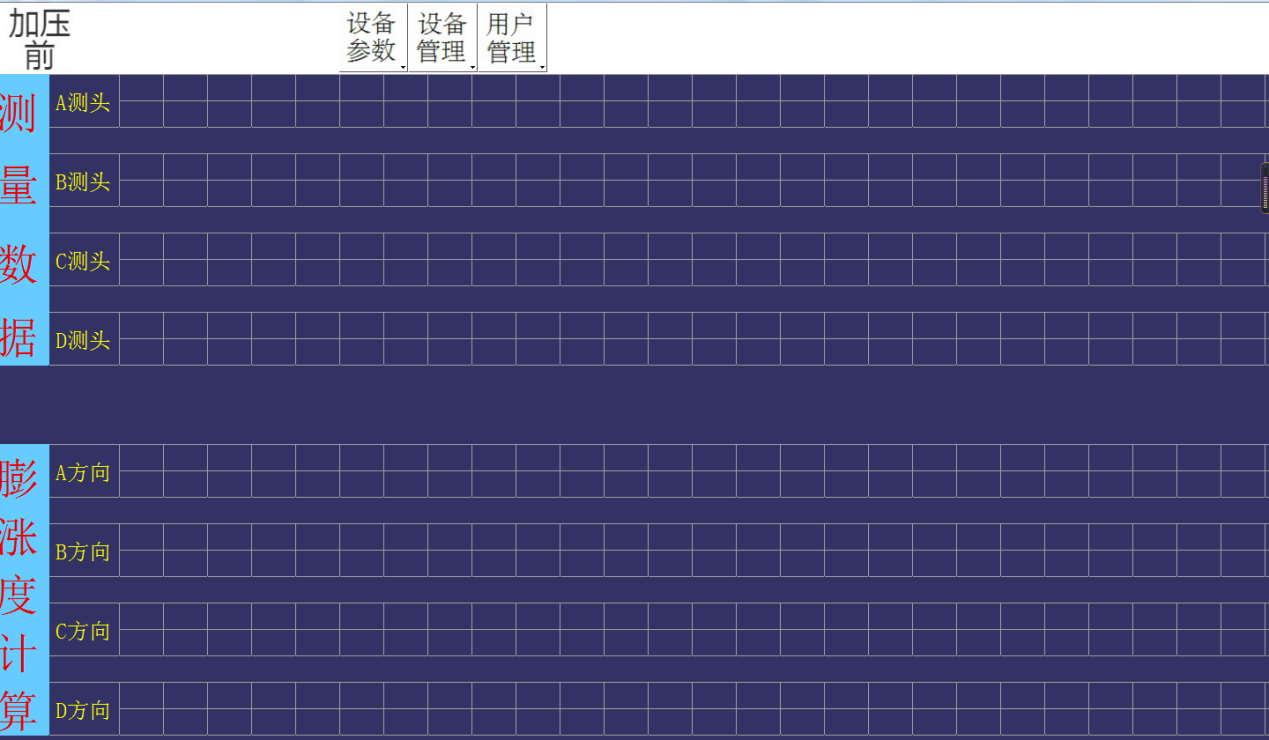This screenshot has height=740, width=1269.
Task: Select the A测头 chart label
Action: click(x=82, y=101)
